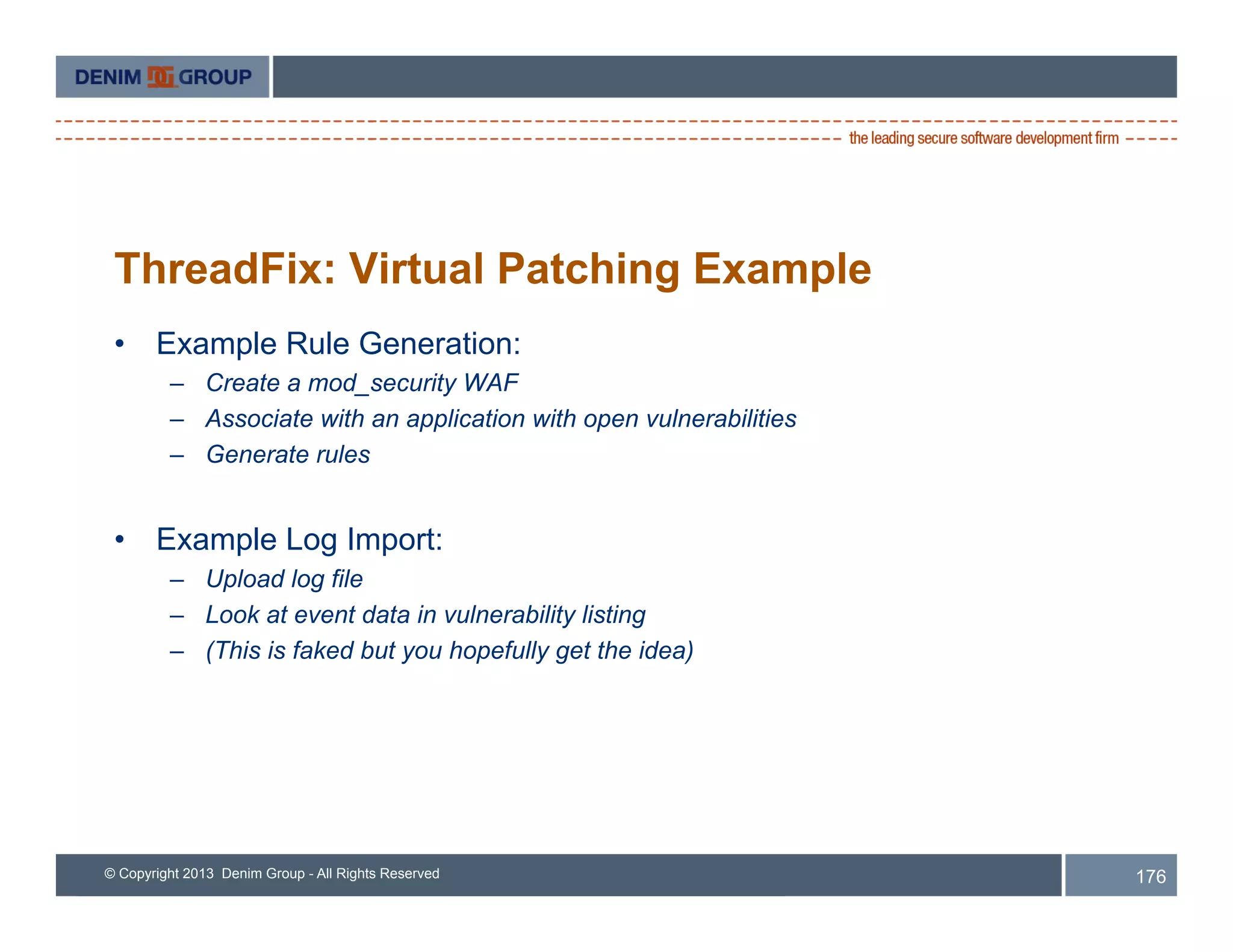Click the bullet before Example Rule Generation
The image size is (1233, 952).
click(x=120, y=344)
